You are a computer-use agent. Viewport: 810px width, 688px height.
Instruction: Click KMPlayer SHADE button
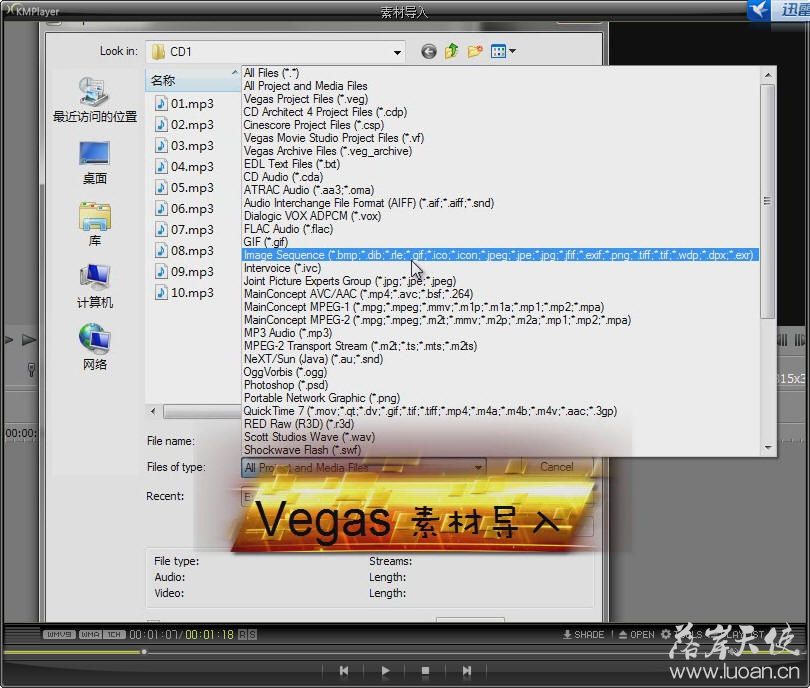click(584, 634)
